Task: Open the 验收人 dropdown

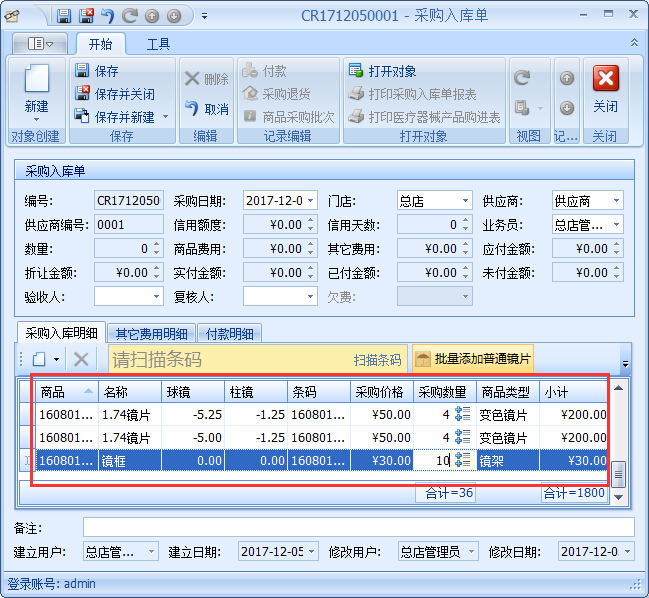Action: pyautogui.click(x=156, y=296)
